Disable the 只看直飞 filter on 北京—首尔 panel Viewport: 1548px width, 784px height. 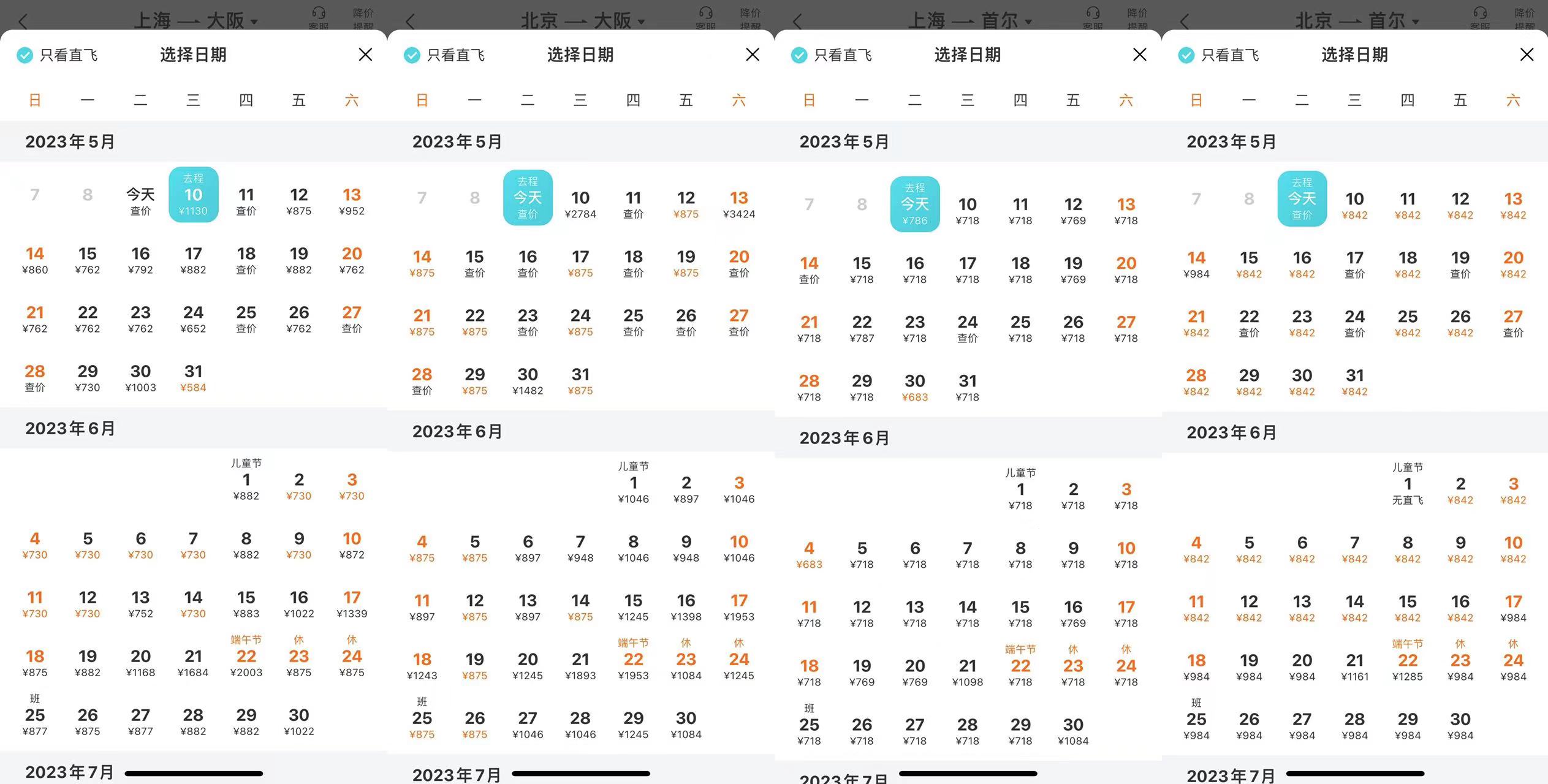1186,55
